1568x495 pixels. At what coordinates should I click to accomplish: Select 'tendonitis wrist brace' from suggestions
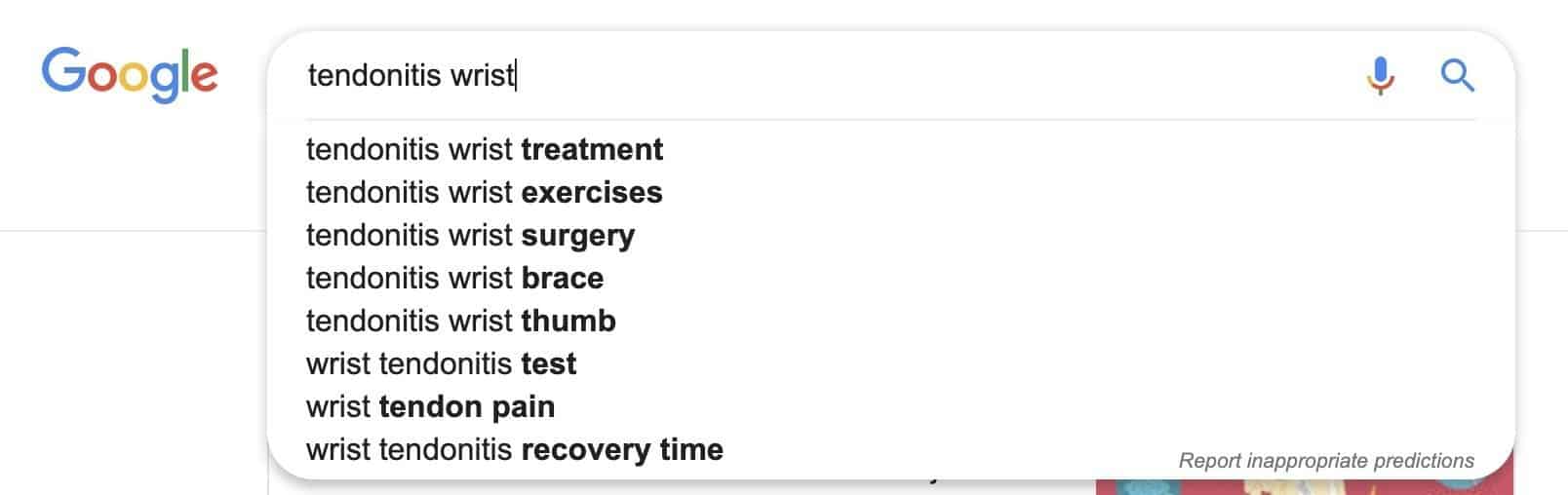pyautogui.click(x=454, y=279)
